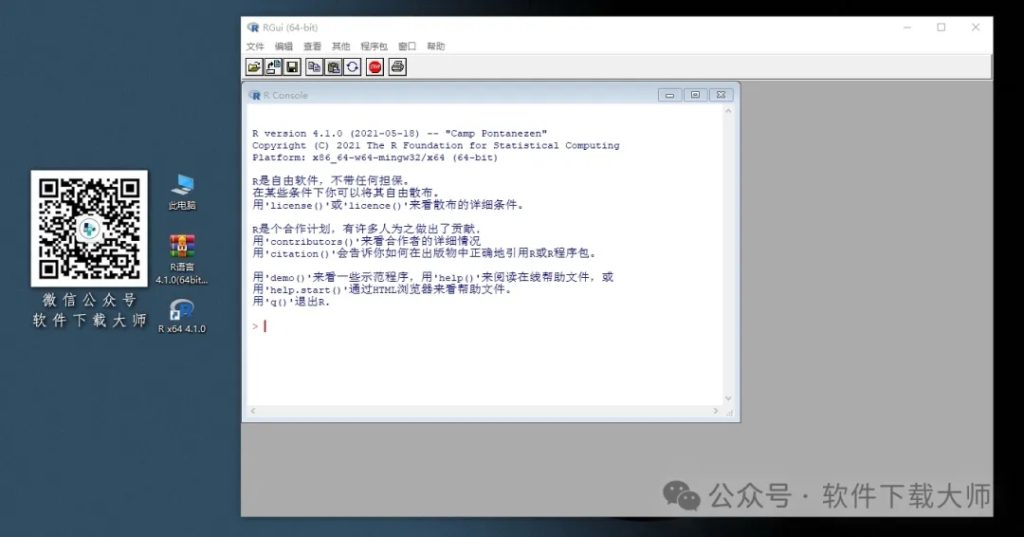Click the 'Copyright (C) 2021' line
1024x537 pixels.
pos(436,146)
